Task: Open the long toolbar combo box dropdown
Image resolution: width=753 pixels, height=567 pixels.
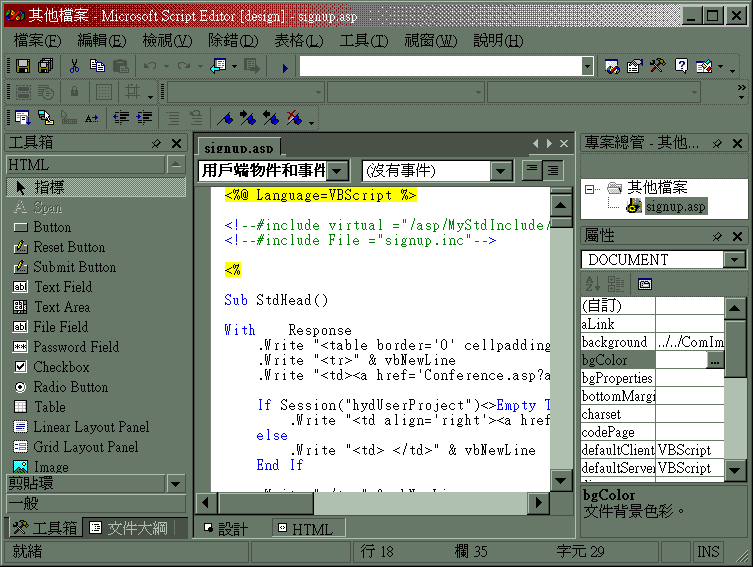Action: tap(587, 66)
